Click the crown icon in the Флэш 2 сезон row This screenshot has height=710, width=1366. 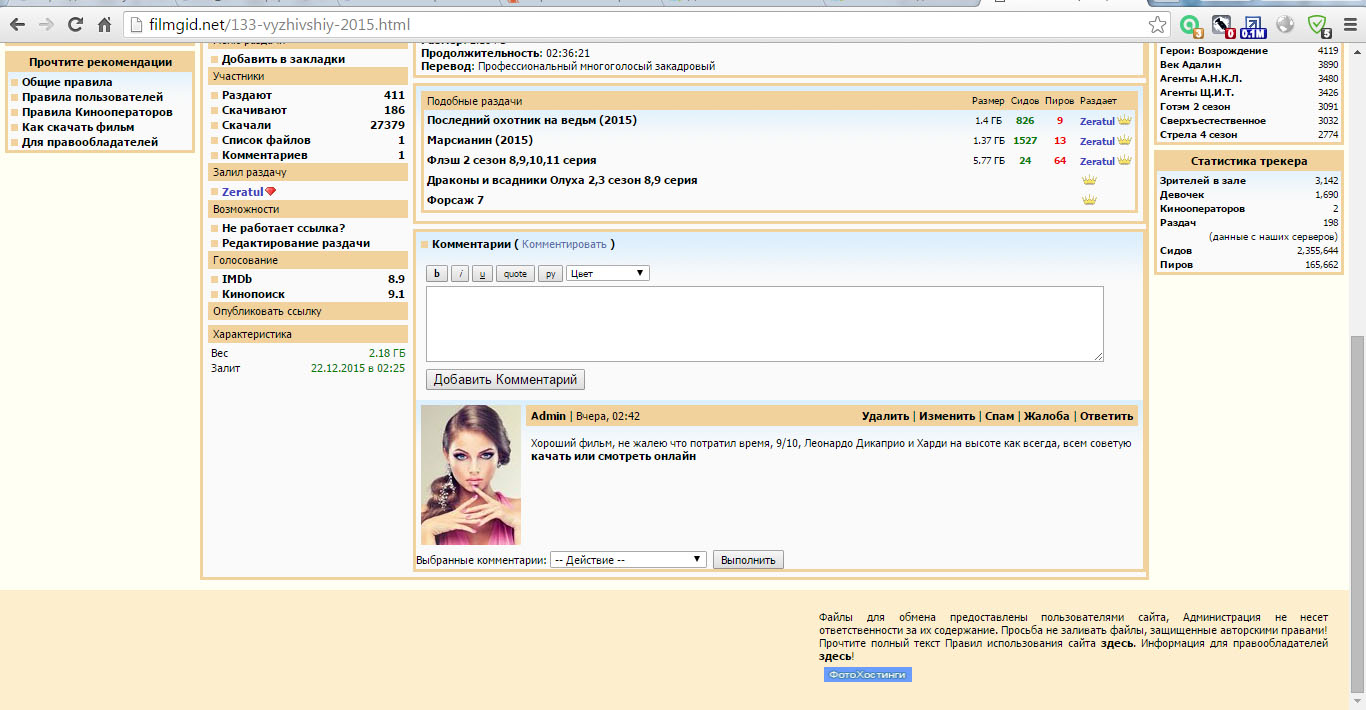coord(1124,160)
